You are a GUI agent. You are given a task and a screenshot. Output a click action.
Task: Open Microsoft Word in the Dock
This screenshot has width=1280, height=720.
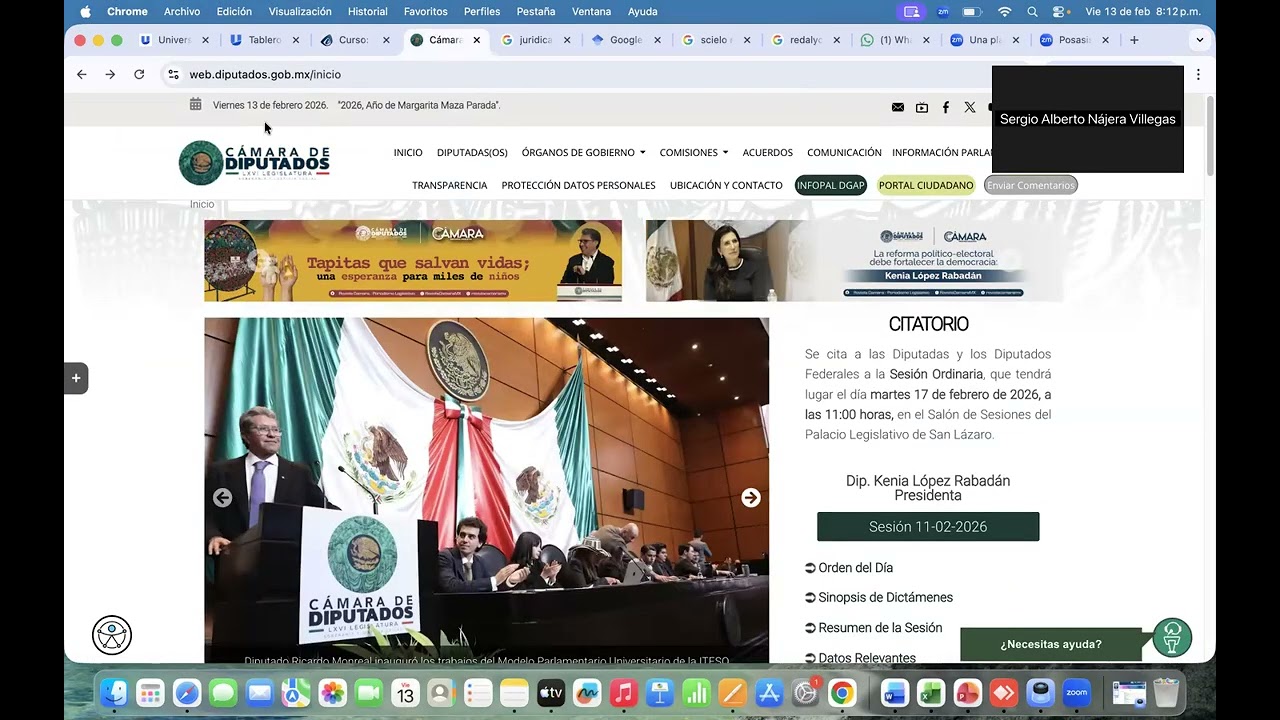(x=894, y=692)
